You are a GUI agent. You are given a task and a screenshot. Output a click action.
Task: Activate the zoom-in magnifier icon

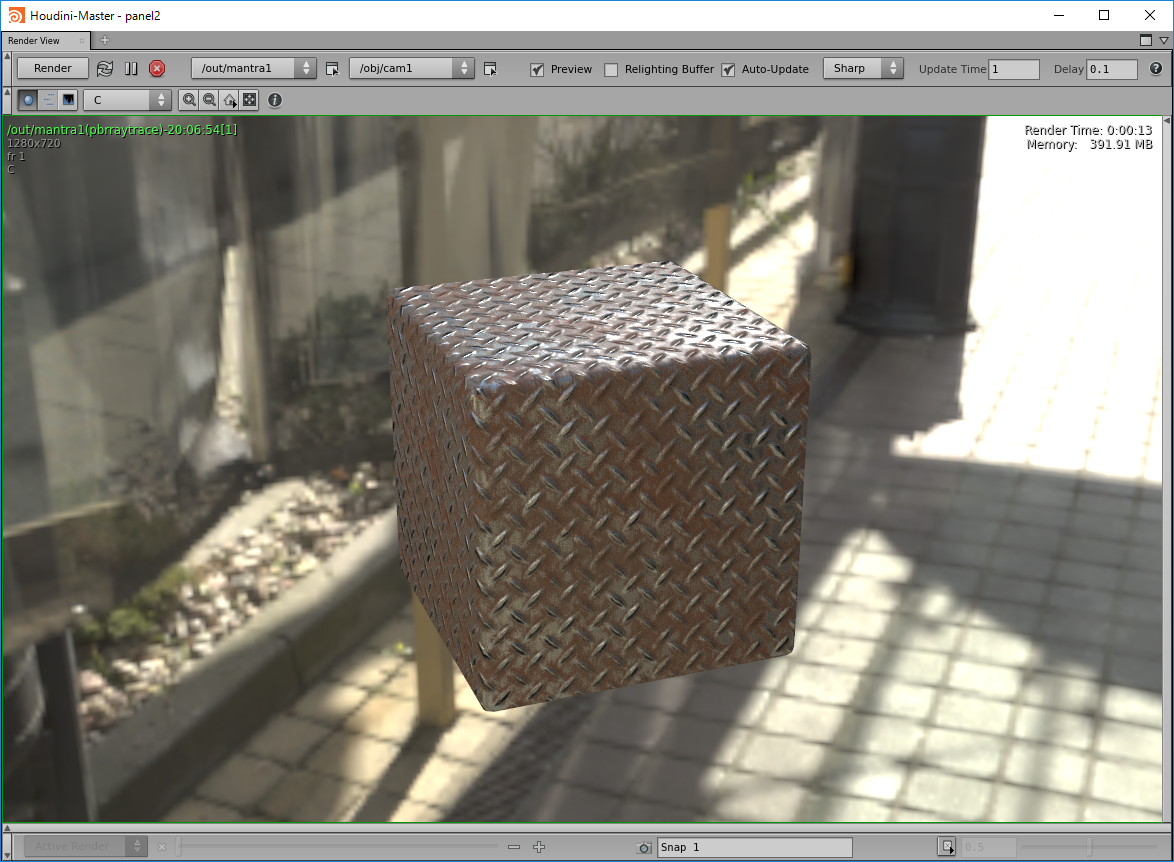point(189,100)
